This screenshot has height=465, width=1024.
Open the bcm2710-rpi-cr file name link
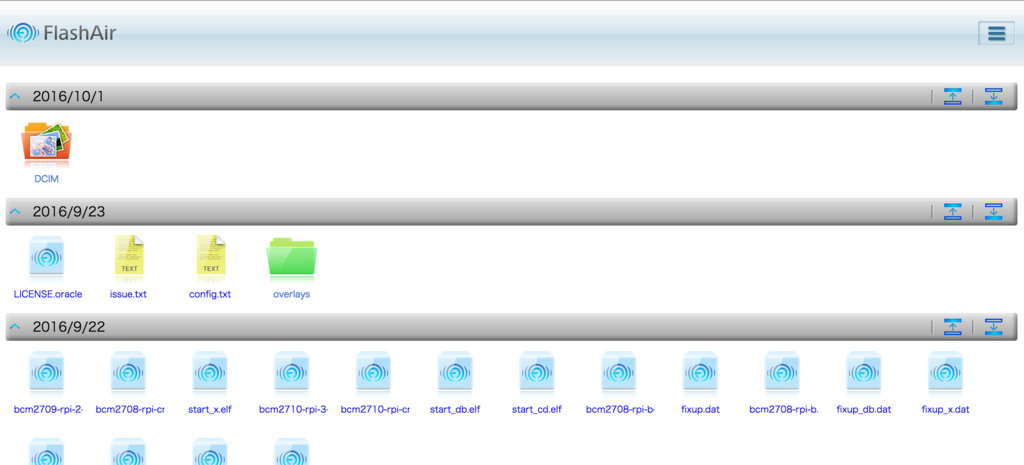click(x=375, y=410)
